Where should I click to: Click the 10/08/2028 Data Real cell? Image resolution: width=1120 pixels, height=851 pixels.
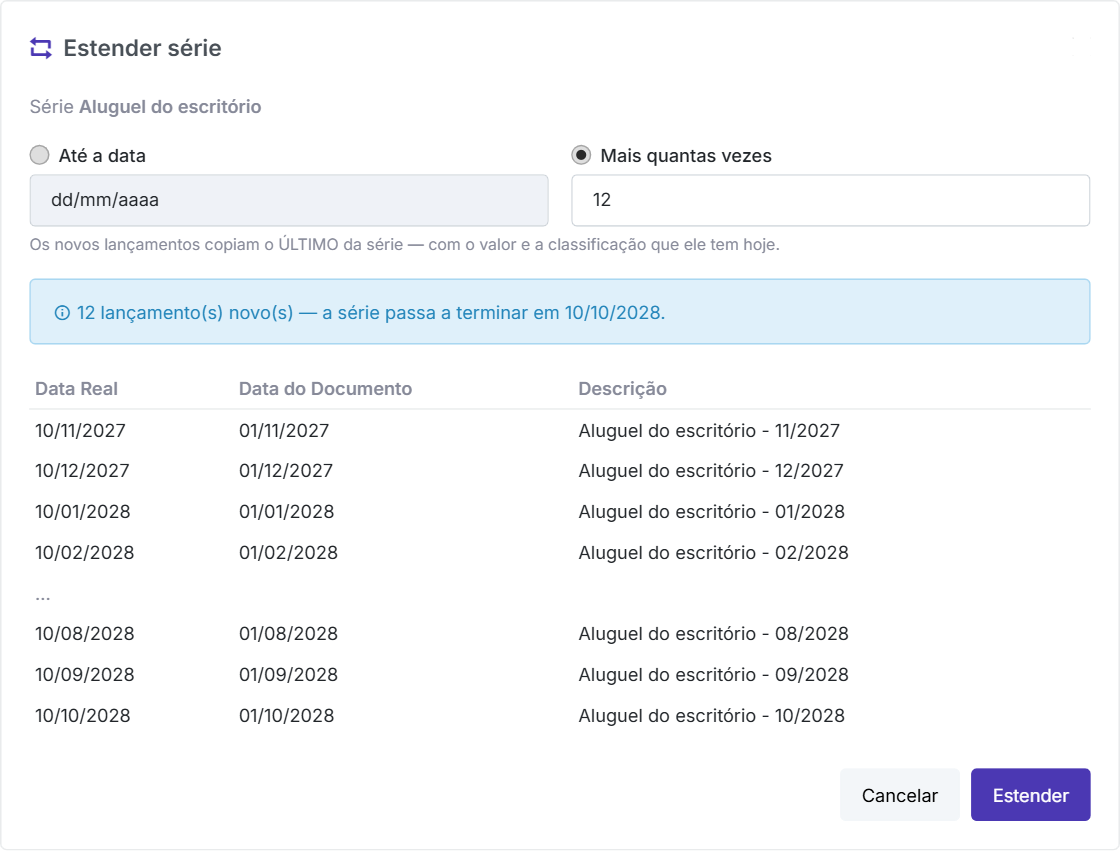coord(85,634)
